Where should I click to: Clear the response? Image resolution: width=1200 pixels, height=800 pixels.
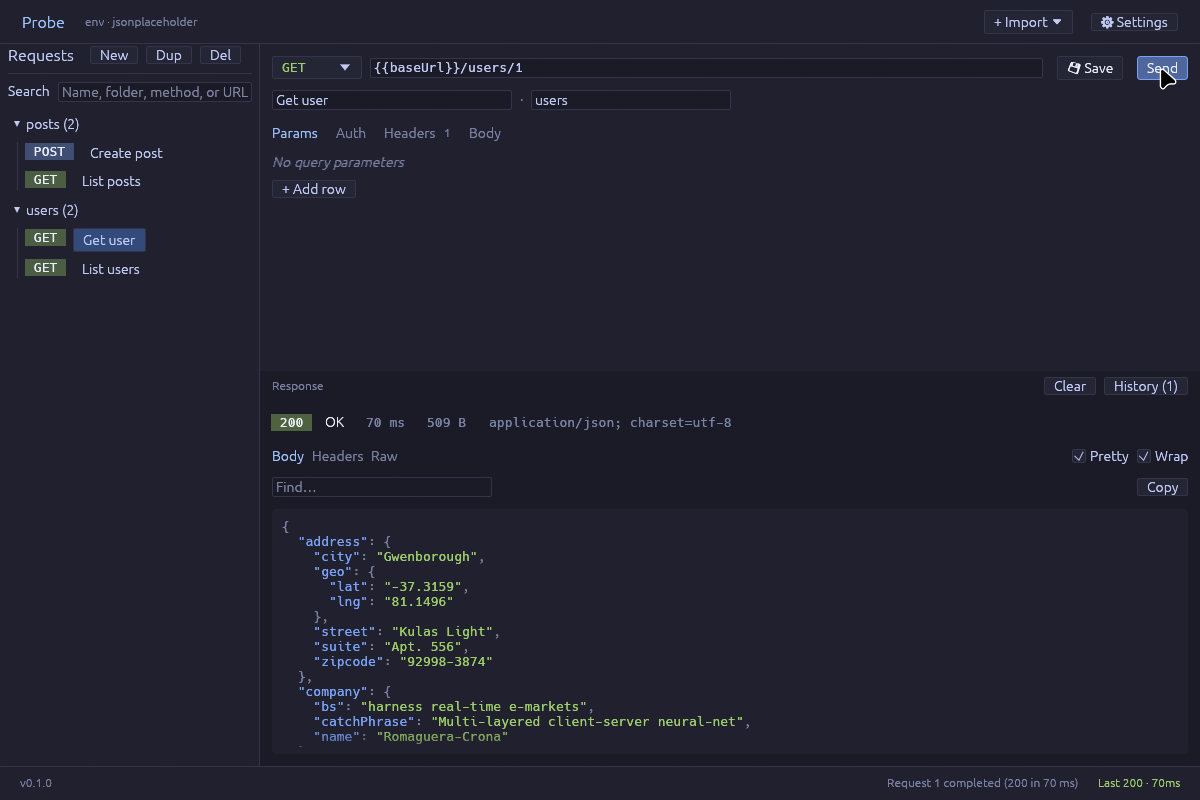click(x=1070, y=386)
